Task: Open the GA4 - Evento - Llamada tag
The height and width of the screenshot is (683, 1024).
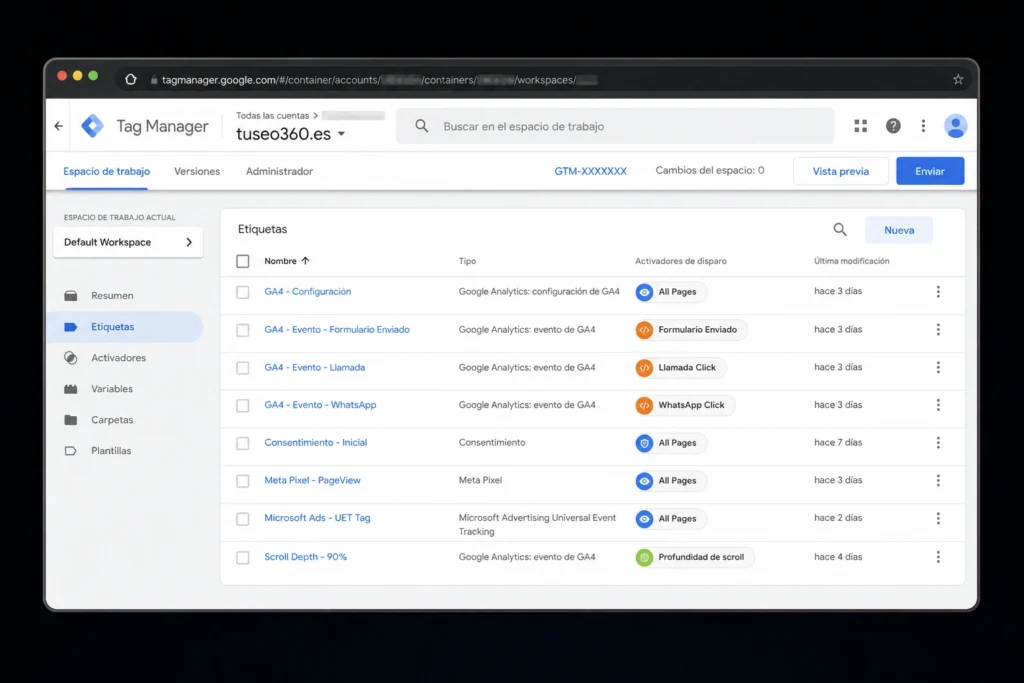Action: [x=315, y=367]
